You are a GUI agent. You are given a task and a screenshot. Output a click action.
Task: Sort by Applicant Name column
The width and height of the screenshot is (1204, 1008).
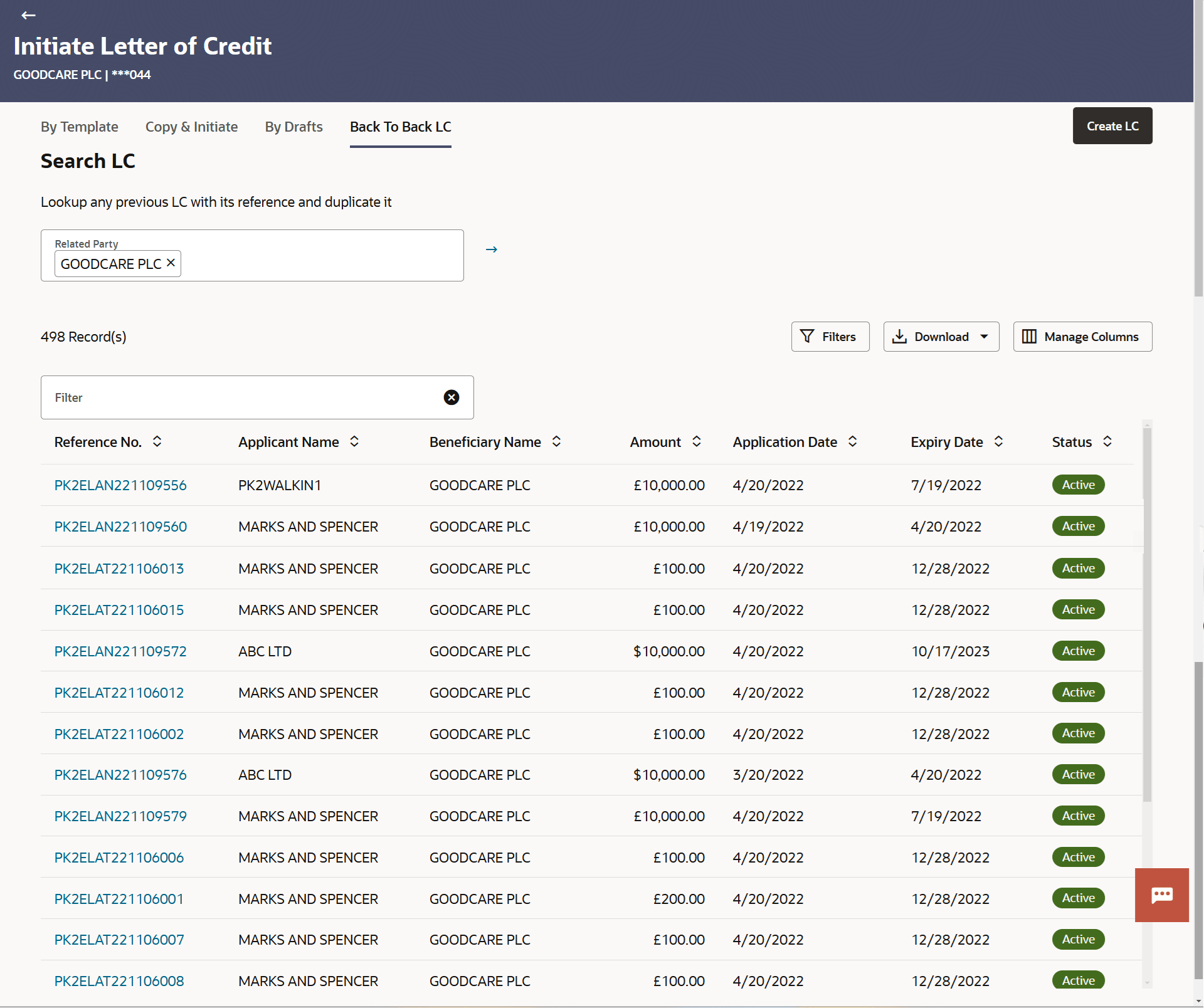point(354,442)
